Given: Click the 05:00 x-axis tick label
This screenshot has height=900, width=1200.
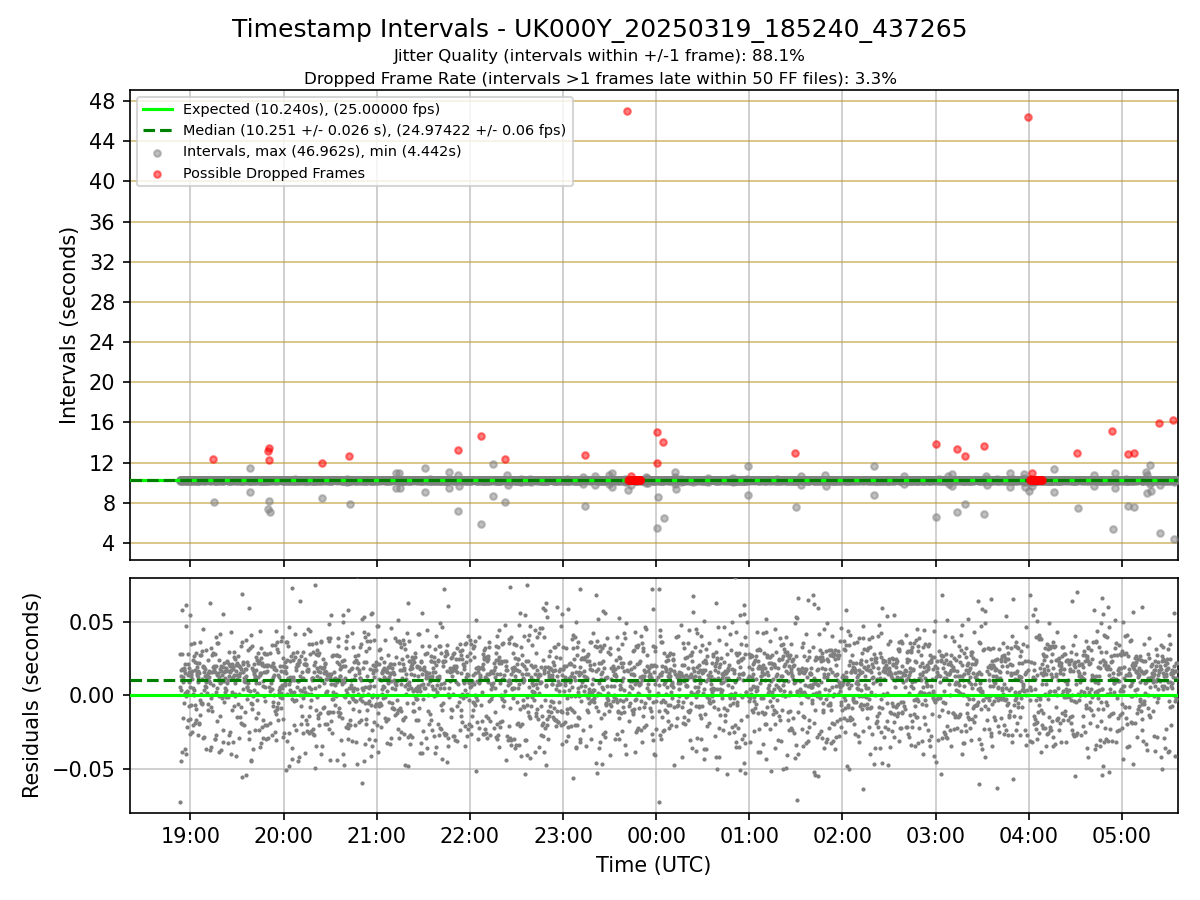Looking at the screenshot, I should 1121,833.
